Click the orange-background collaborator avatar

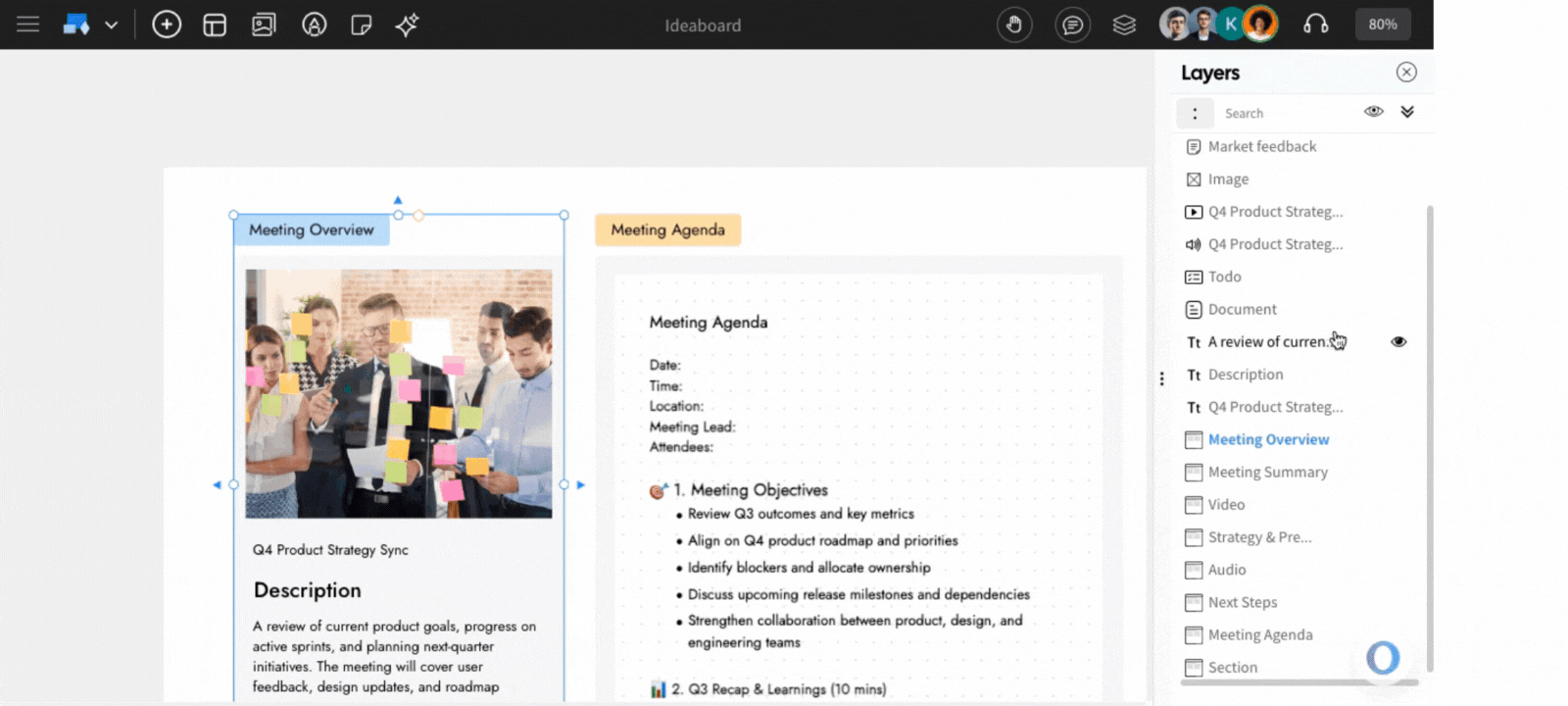coord(1260,24)
